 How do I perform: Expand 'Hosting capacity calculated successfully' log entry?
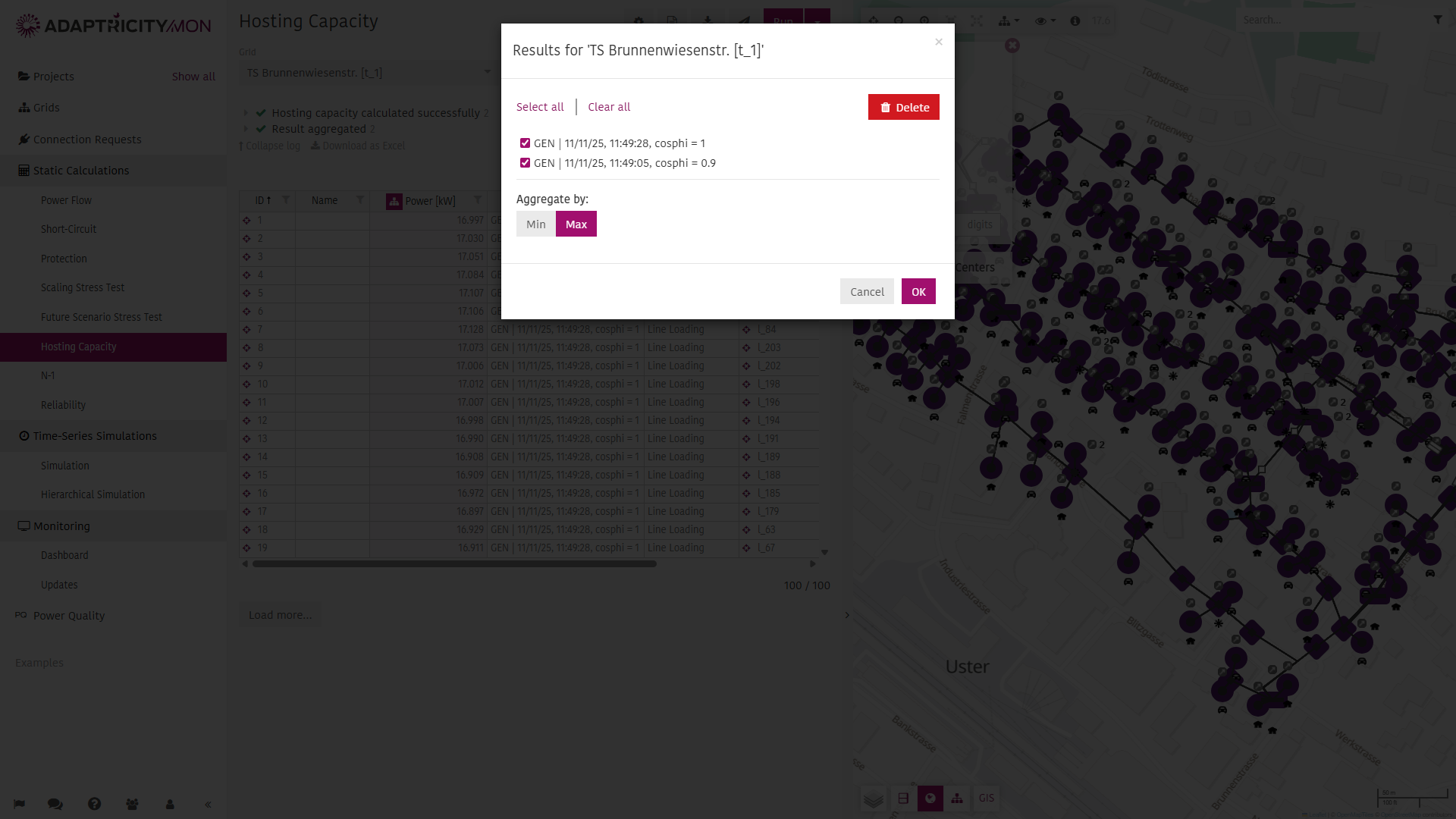click(x=246, y=113)
